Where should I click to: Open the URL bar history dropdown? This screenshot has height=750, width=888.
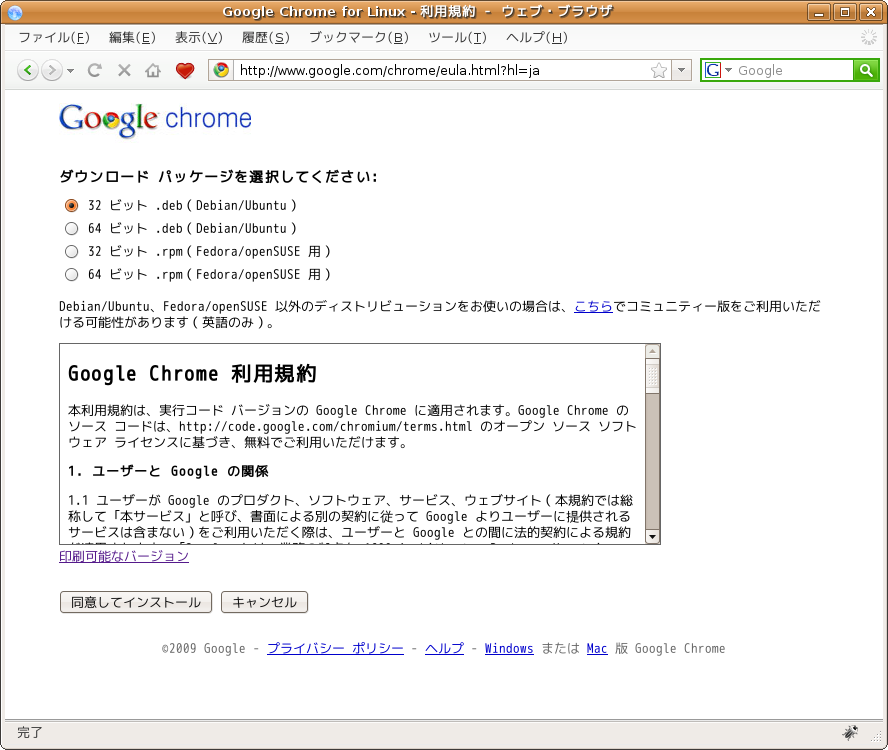(x=682, y=70)
